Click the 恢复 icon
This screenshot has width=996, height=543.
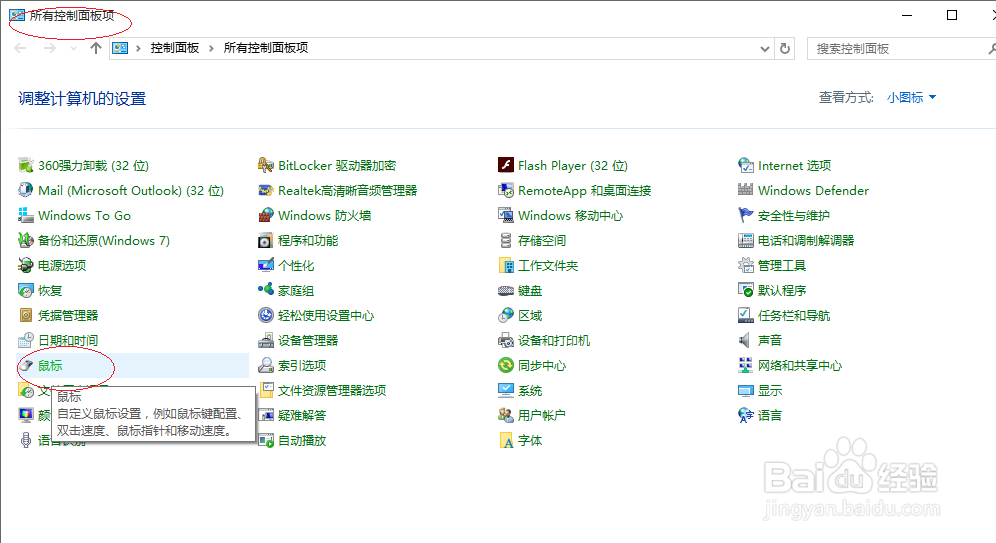point(25,291)
